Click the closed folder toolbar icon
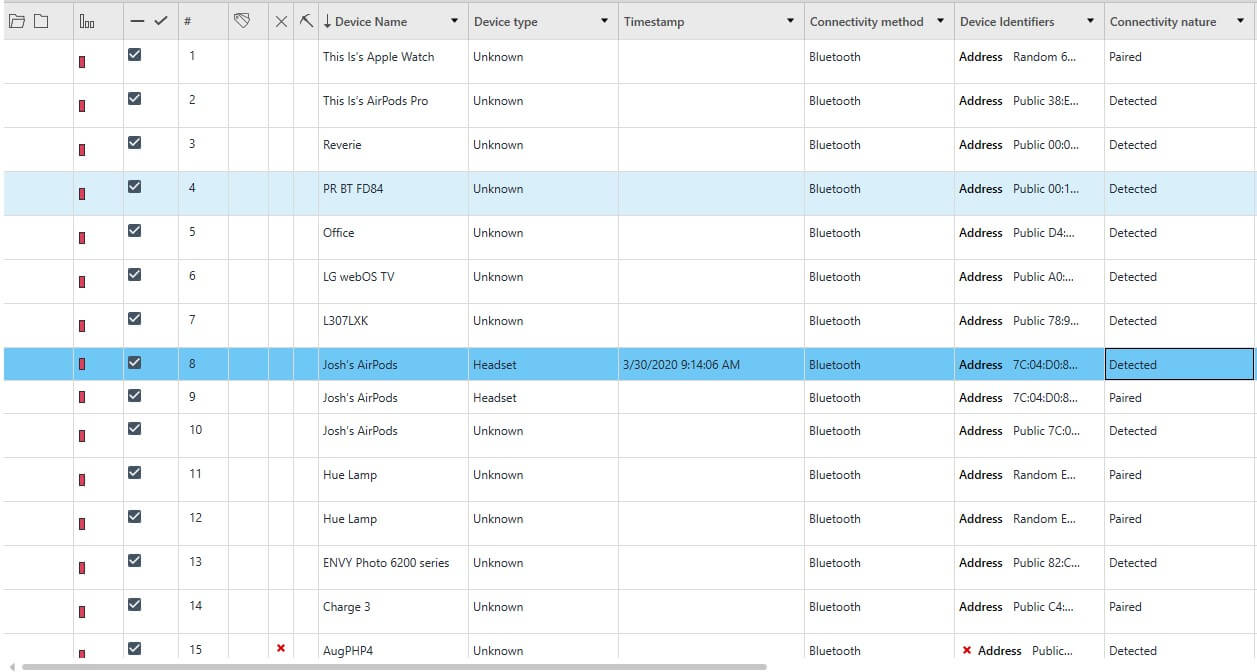Viewport: 1257px width, 672px height. coord(40,19)
